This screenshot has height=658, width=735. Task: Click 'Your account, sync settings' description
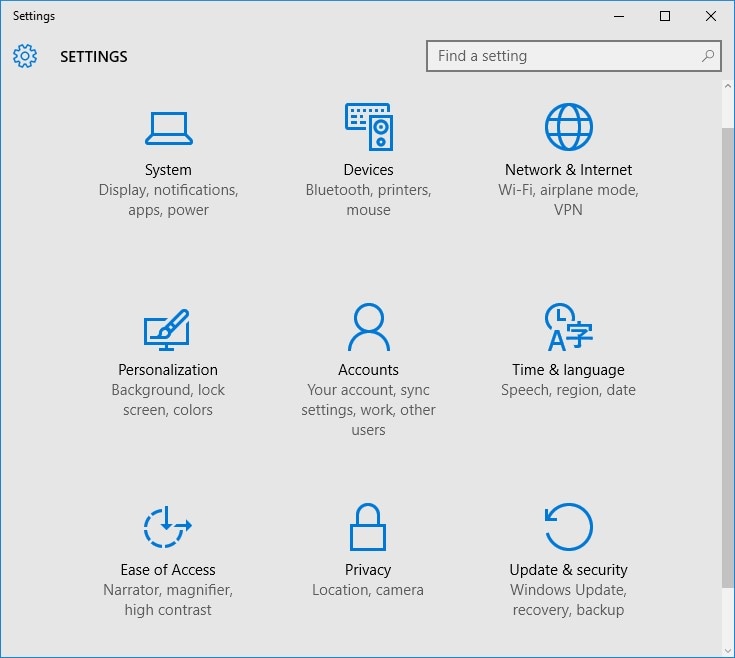(x=368, y=410)
